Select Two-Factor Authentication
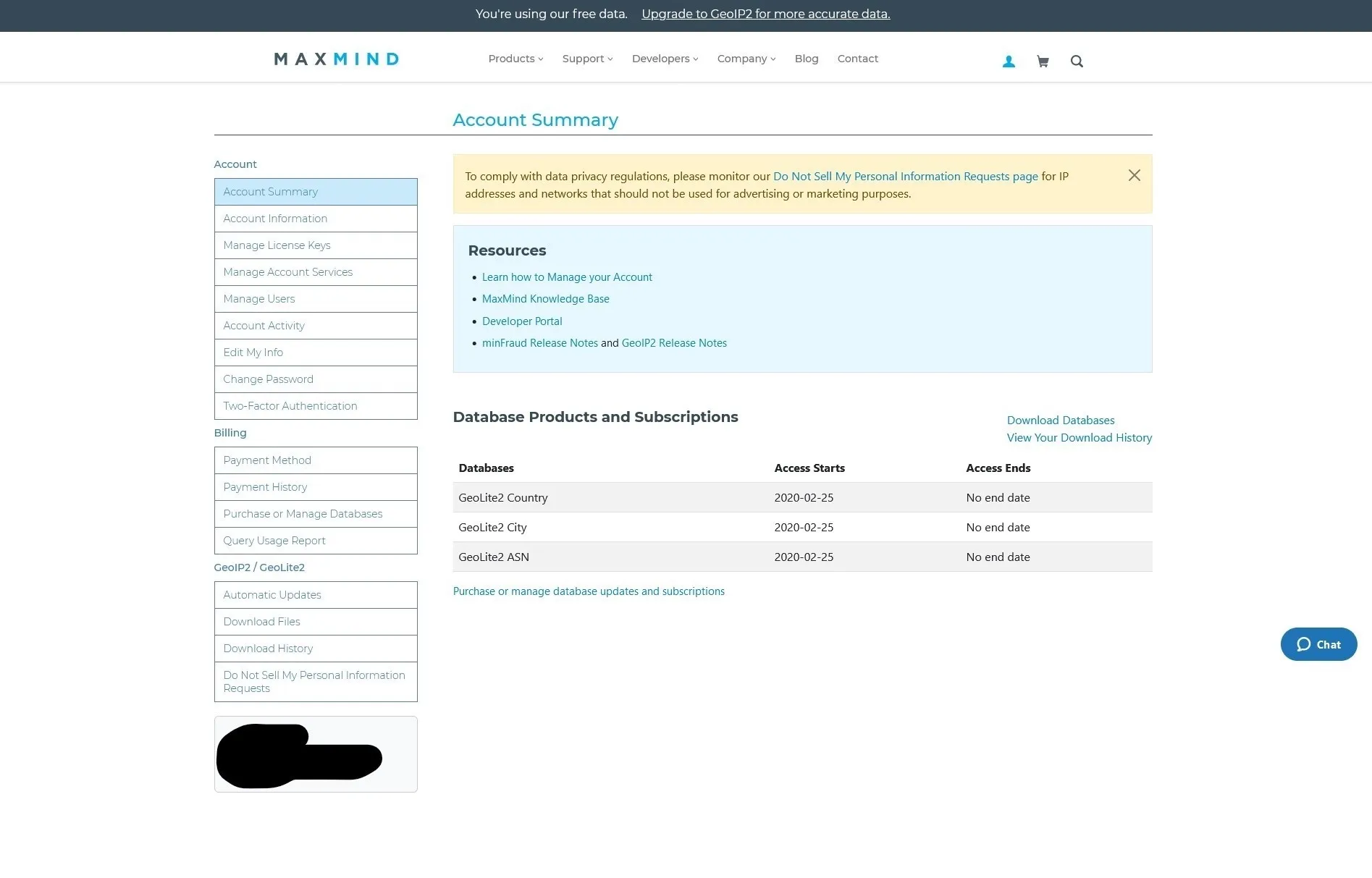Image resolution: width=1372 pixels, height=878 pixels. pyautogui.click(x=290, y=405)
